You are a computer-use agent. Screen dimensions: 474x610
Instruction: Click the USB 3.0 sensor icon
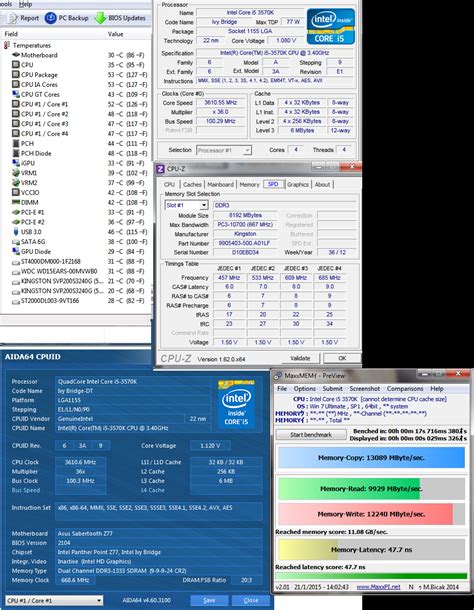16,232
